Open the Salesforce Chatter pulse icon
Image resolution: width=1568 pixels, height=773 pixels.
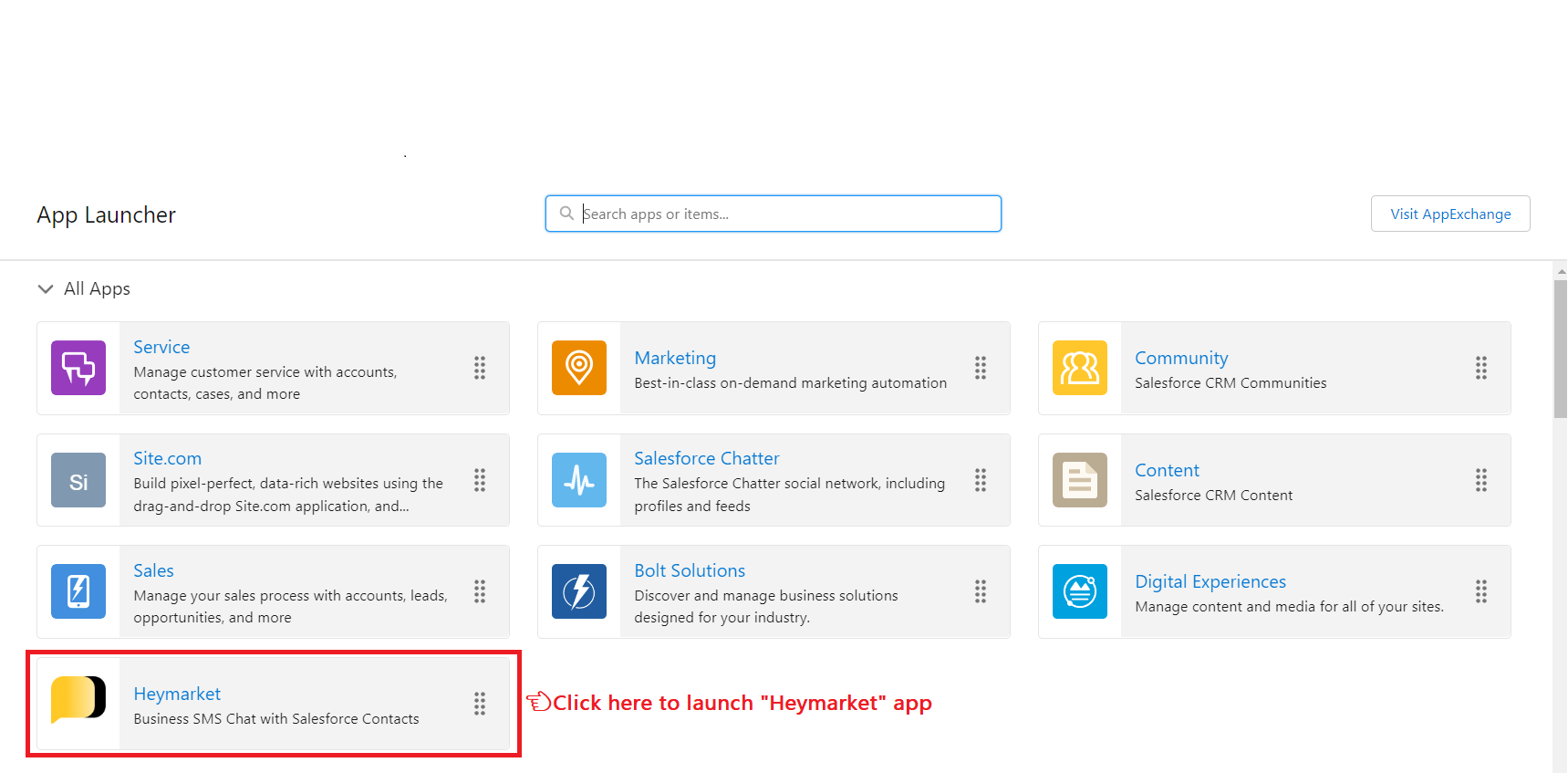pyautogui.click(x=579, y=480)
